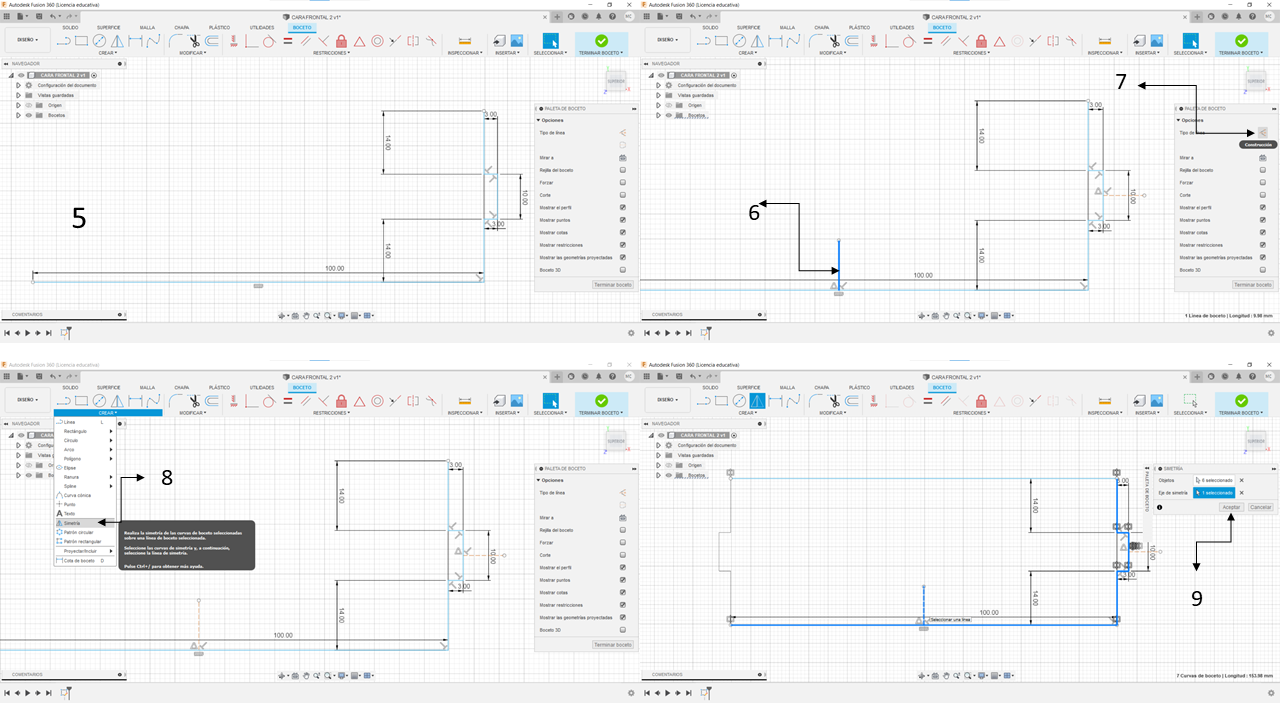The height and width of the screenshot is (720, 1280).
Task: Toggle Mostrar restricciones in bottom-left window
Action: (x=622, y=605)
